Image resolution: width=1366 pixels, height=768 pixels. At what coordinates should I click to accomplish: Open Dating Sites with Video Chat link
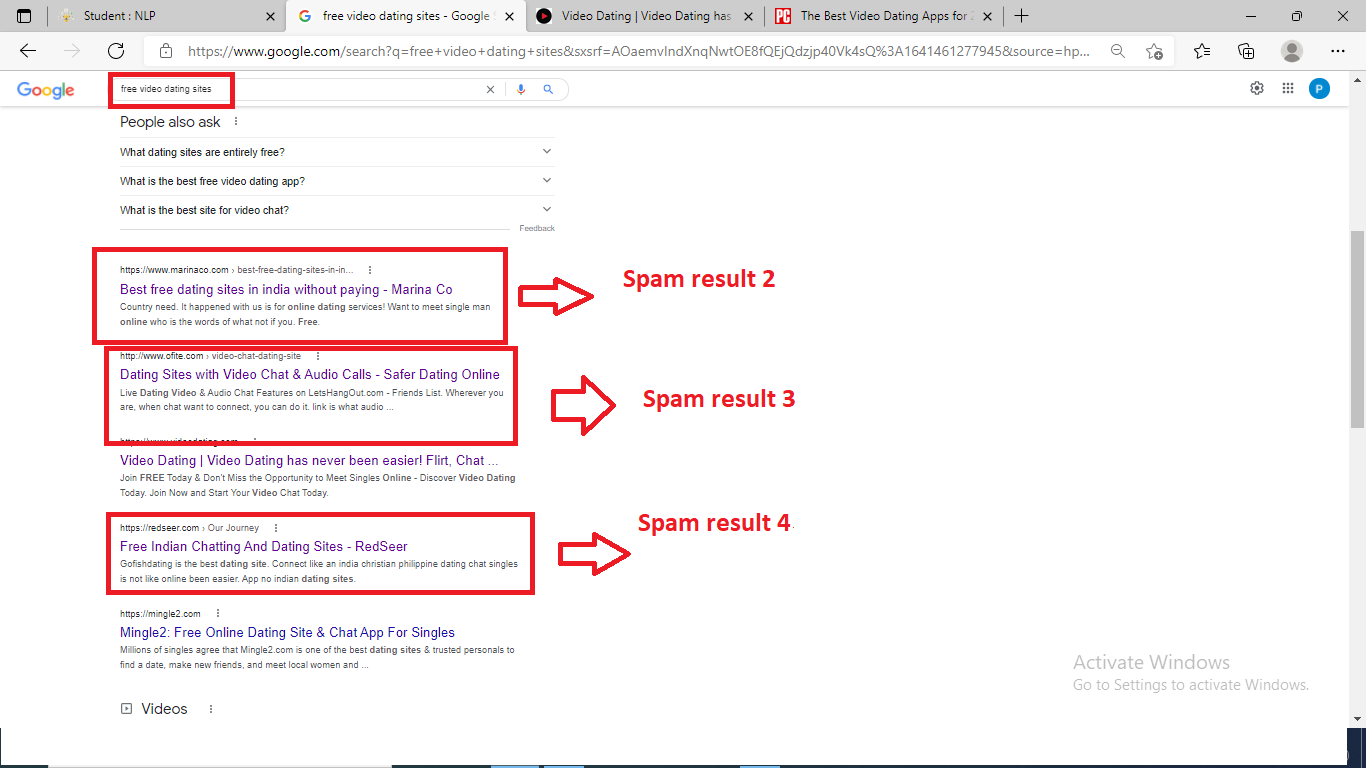click(310, 375)
